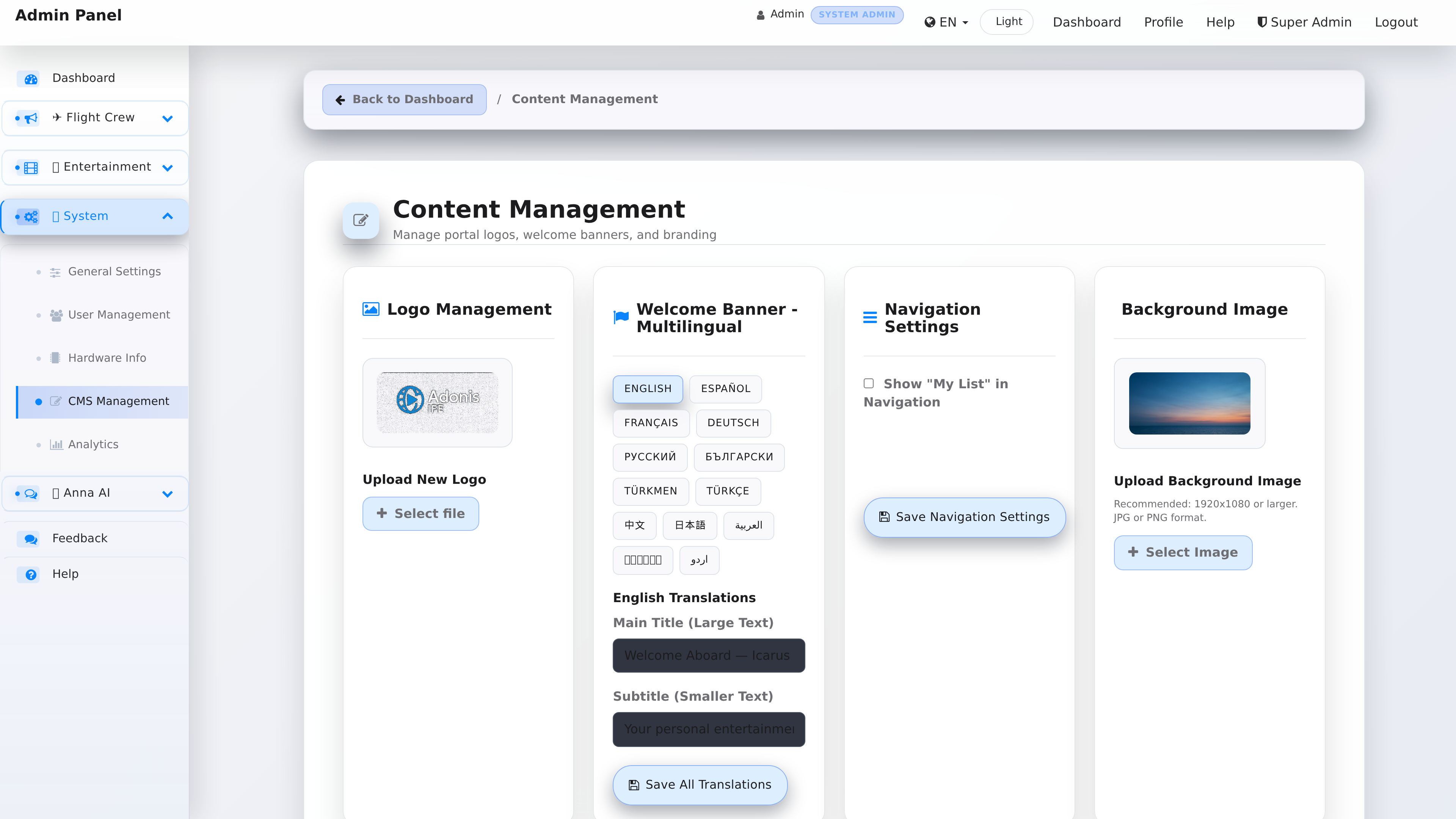Click the Feedback comments icon
1456x819 pixels.
point(31,539)
